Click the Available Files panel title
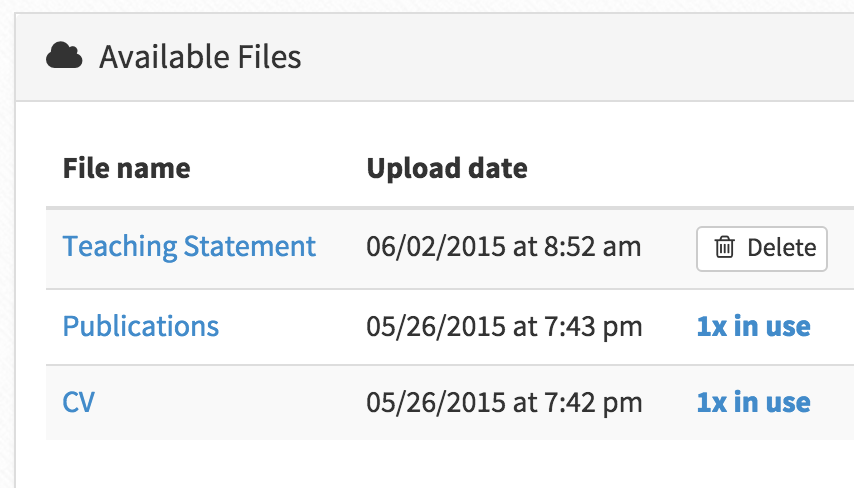854x488 pixels. (x=200, y=57)
